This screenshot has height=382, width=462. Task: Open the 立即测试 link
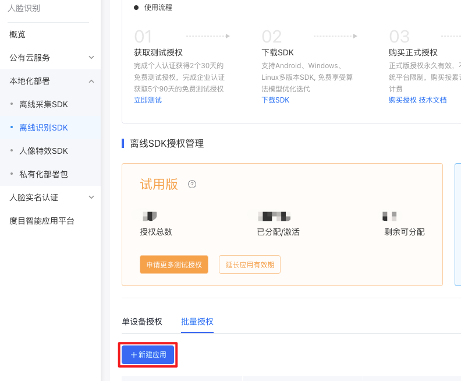[148, 100]
